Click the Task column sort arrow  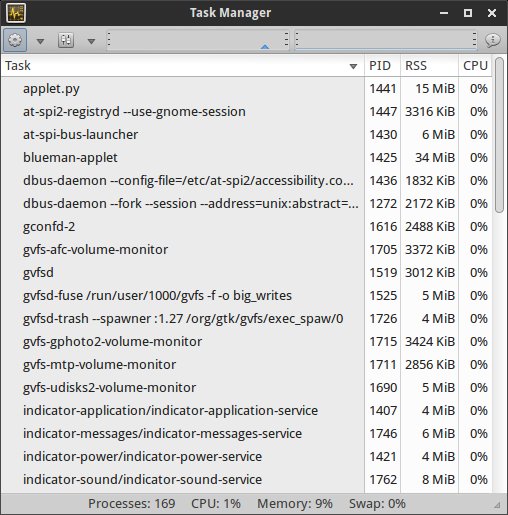point(353,66)
